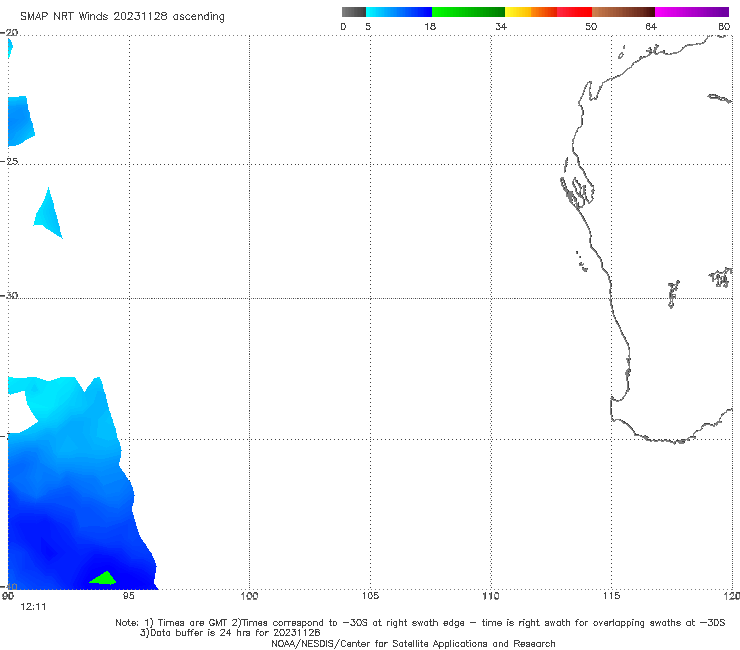Click the colorbar label '64'
Screen dimensions: 740x650
651,26
